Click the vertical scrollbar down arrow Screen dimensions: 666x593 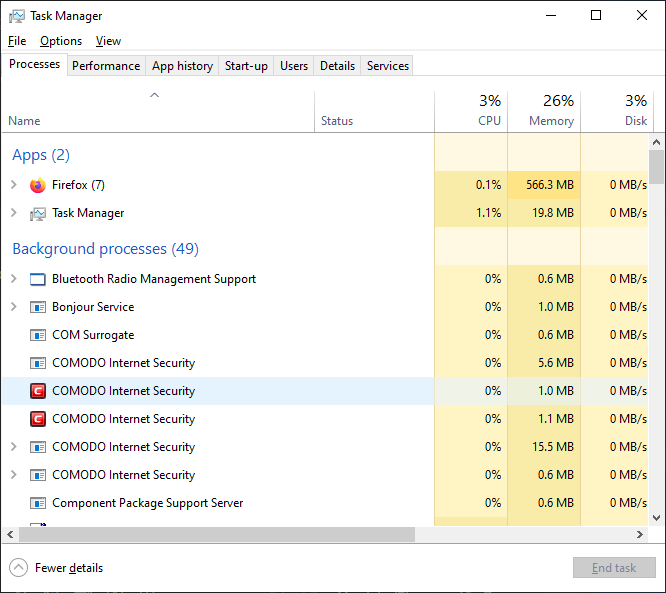[656, 518]
